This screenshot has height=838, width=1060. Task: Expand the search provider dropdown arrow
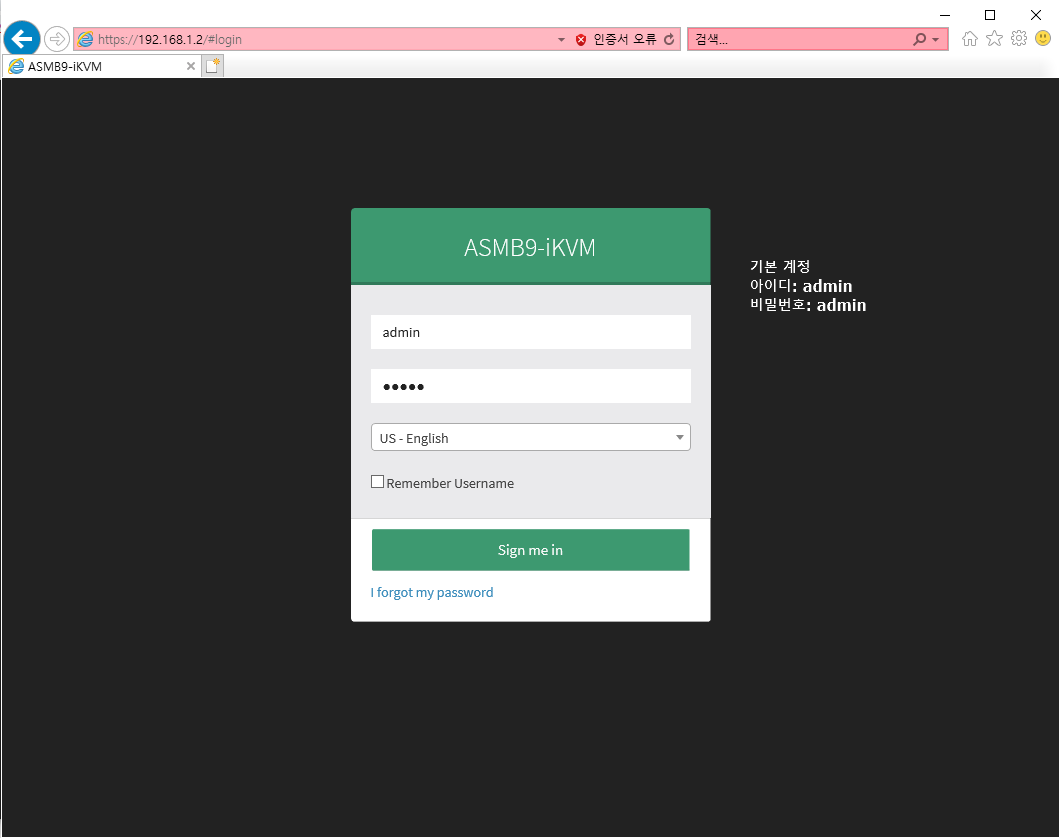point(936,40)
